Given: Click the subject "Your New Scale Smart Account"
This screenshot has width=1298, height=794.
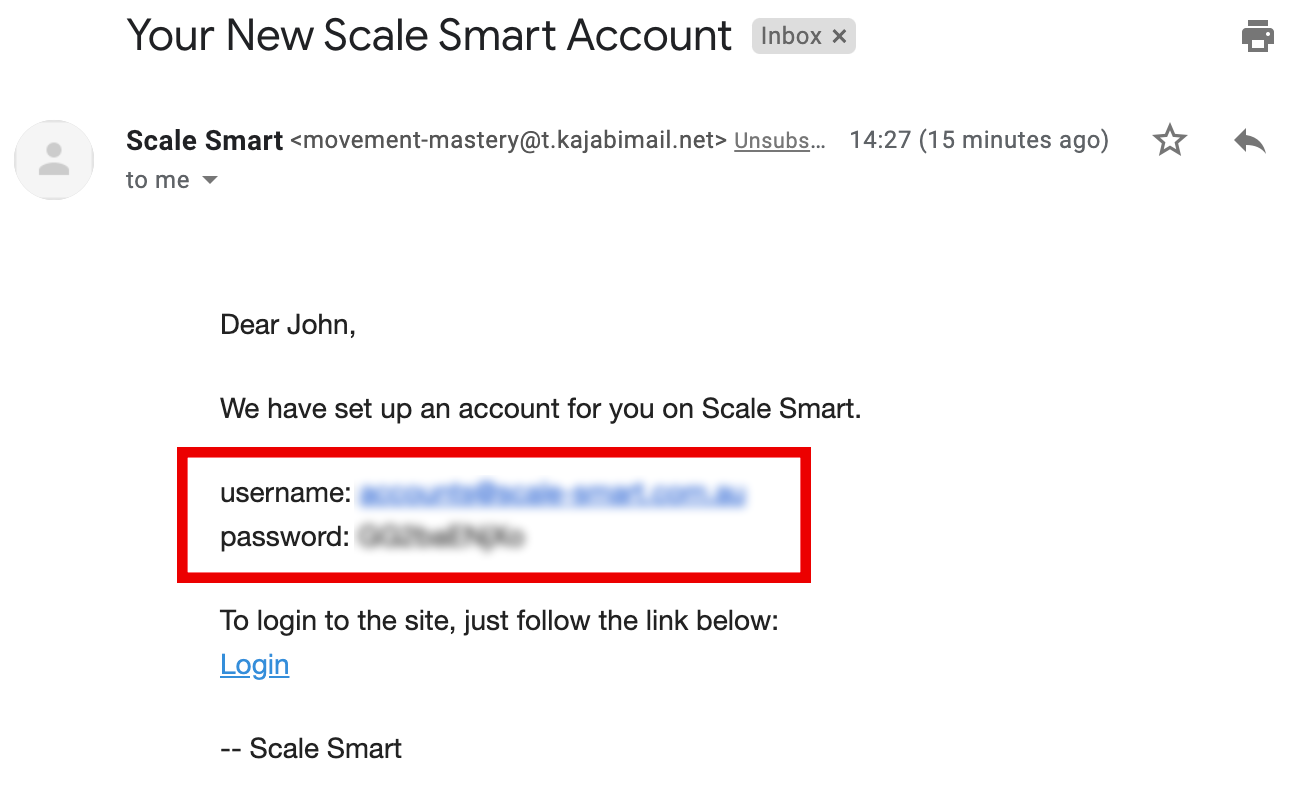Looking at the screenshot, I should click(x=429, y=36).
